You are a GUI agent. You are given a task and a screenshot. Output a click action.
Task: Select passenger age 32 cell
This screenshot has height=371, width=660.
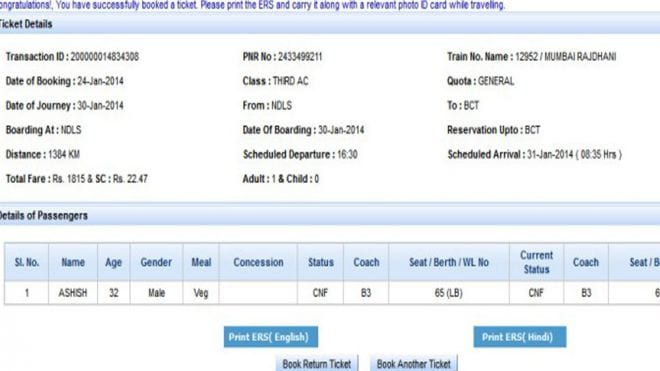[114, 293]
